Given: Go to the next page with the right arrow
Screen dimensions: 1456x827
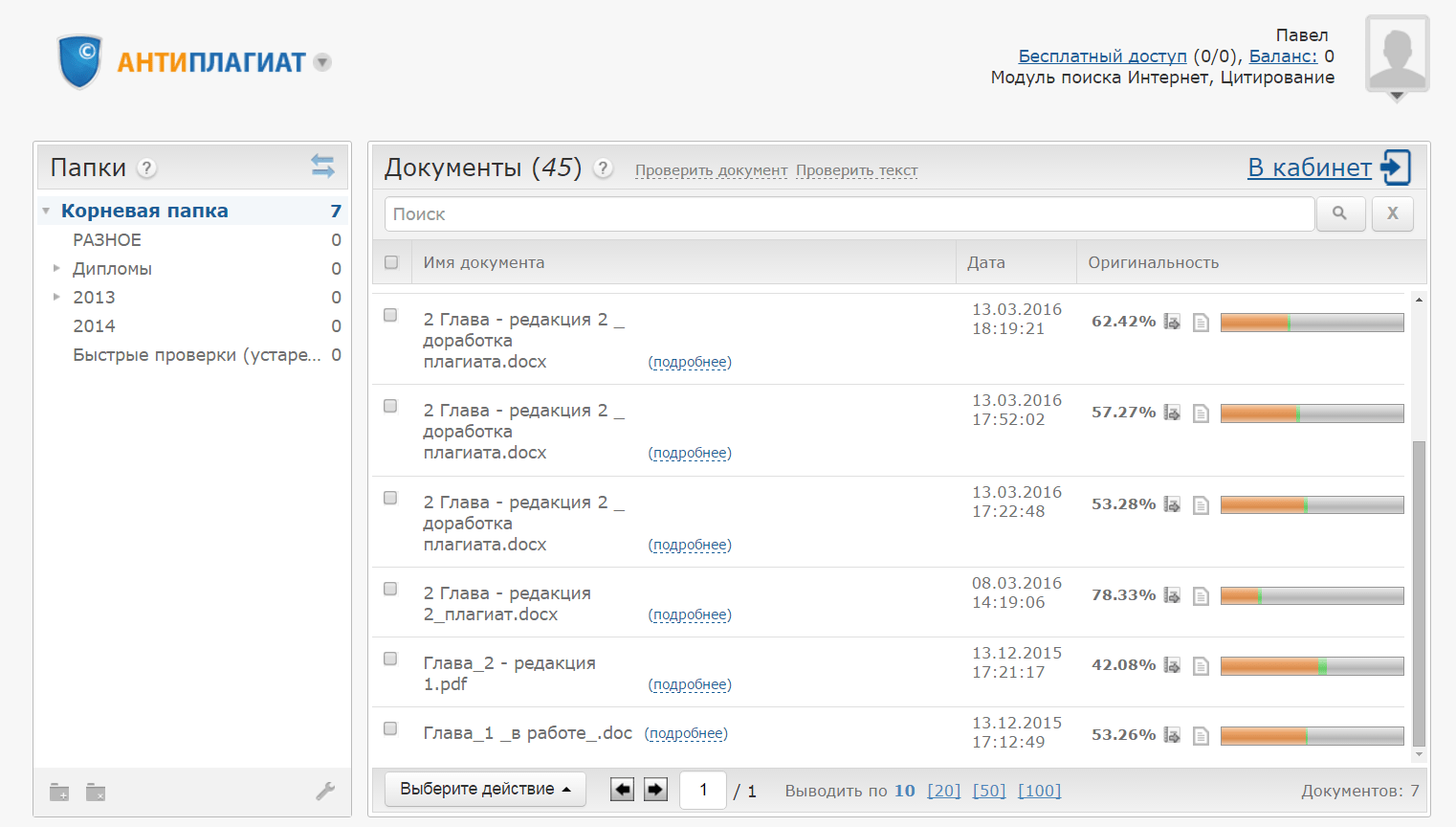Looking at the screenshot, I should (x=655, y=790).
